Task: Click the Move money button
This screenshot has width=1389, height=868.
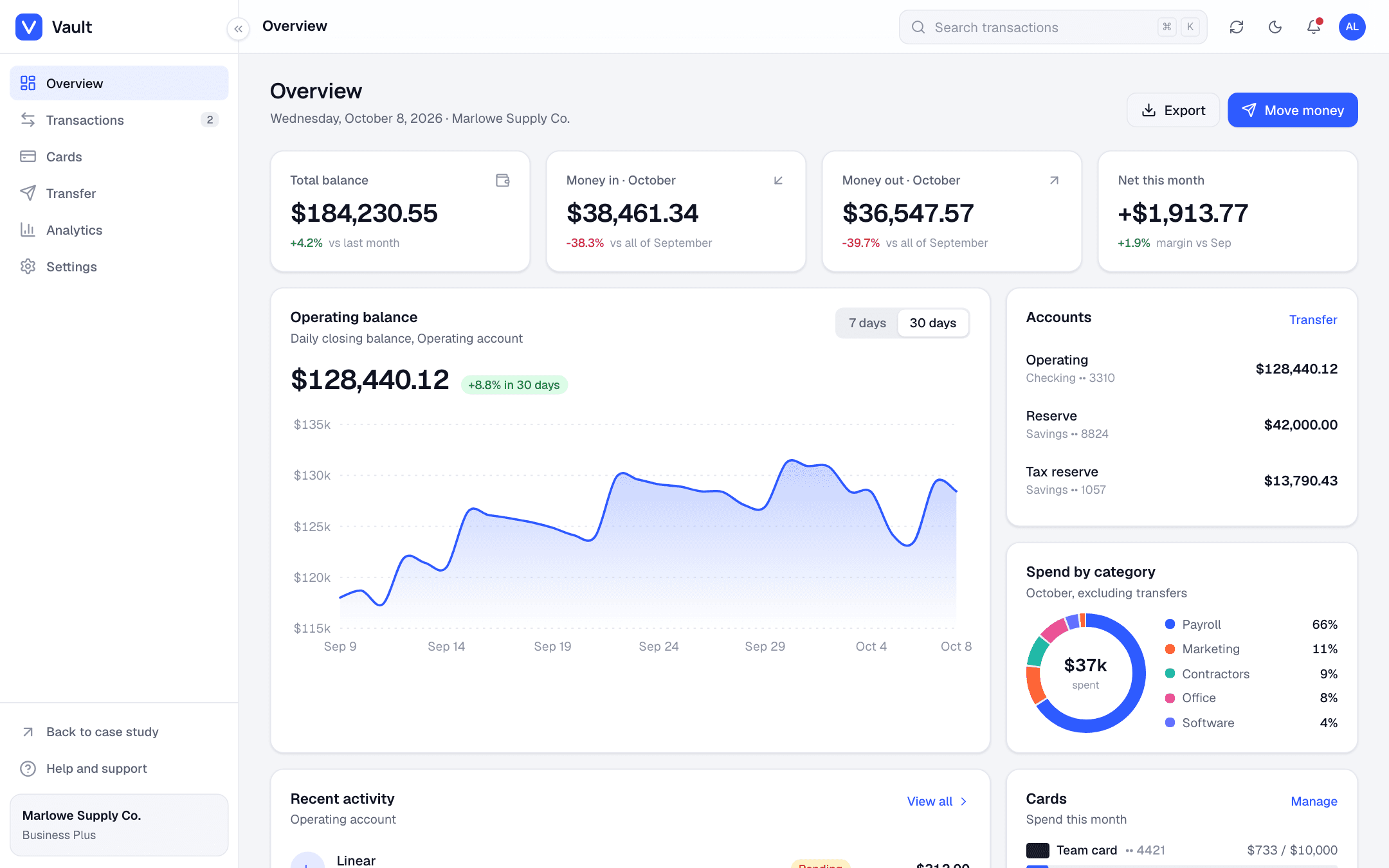Action: point(1293,110)
